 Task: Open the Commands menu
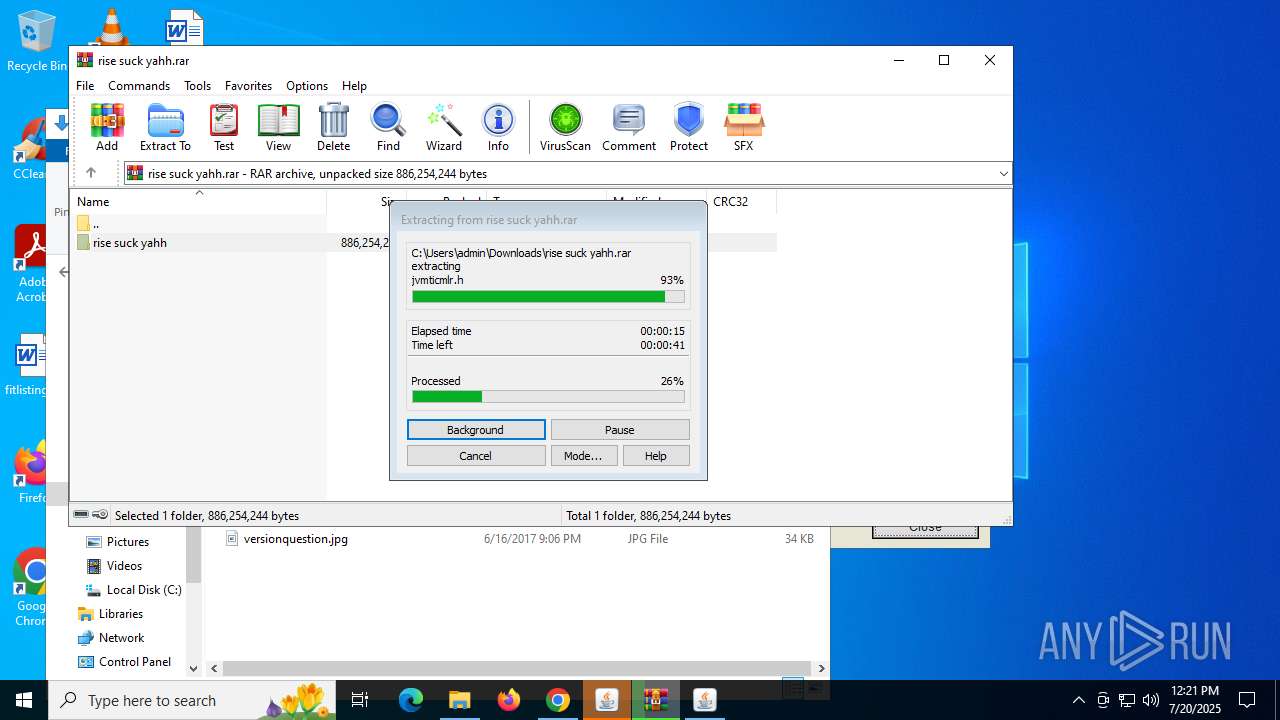[x=139, y=86]
